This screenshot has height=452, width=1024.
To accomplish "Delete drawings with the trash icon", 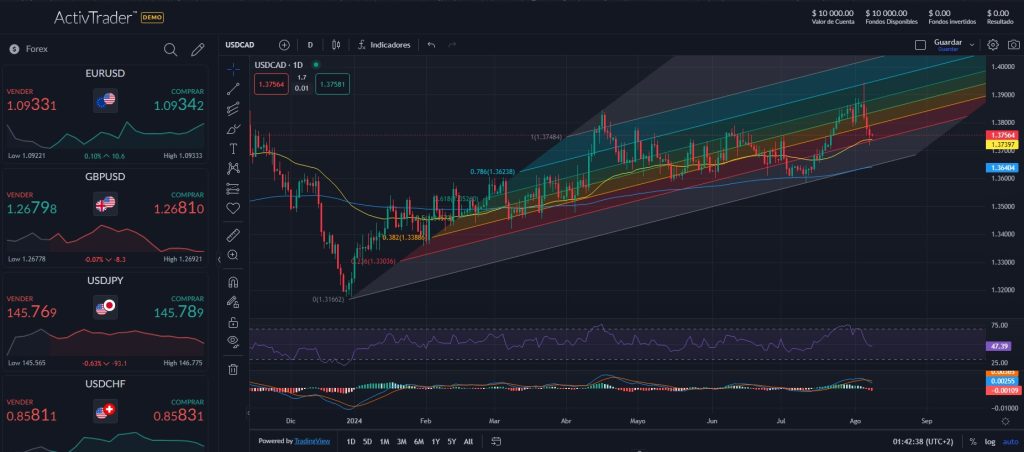I will (x=233, y=369).
